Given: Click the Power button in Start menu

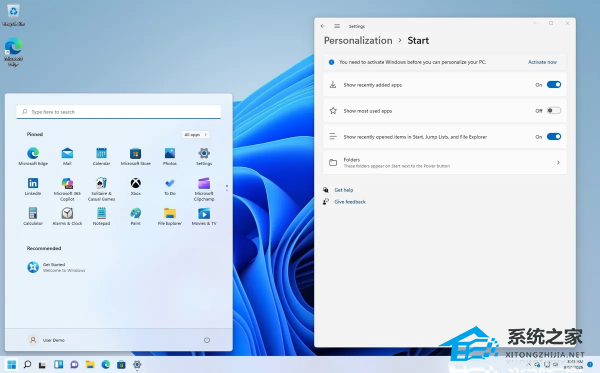Looking at the screenshot, I should pos(207,340).
